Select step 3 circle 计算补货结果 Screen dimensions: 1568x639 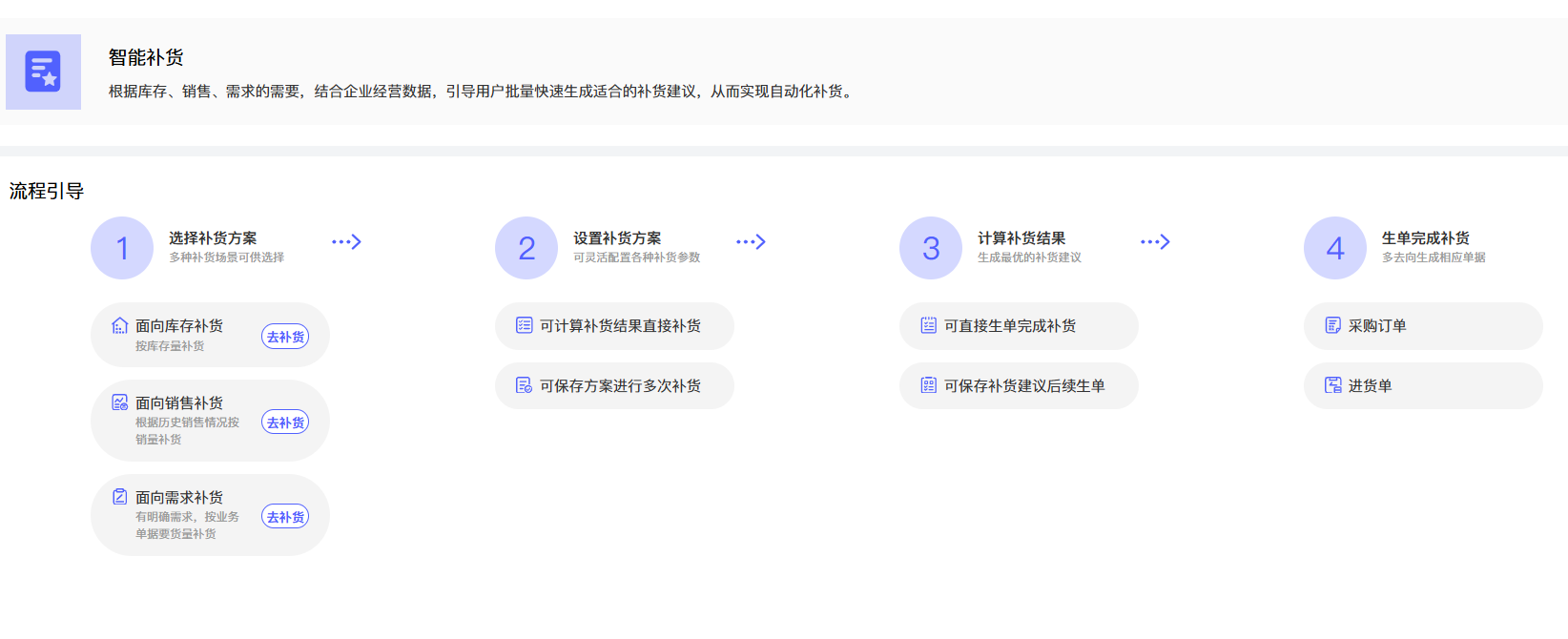(x=931, y=248)
